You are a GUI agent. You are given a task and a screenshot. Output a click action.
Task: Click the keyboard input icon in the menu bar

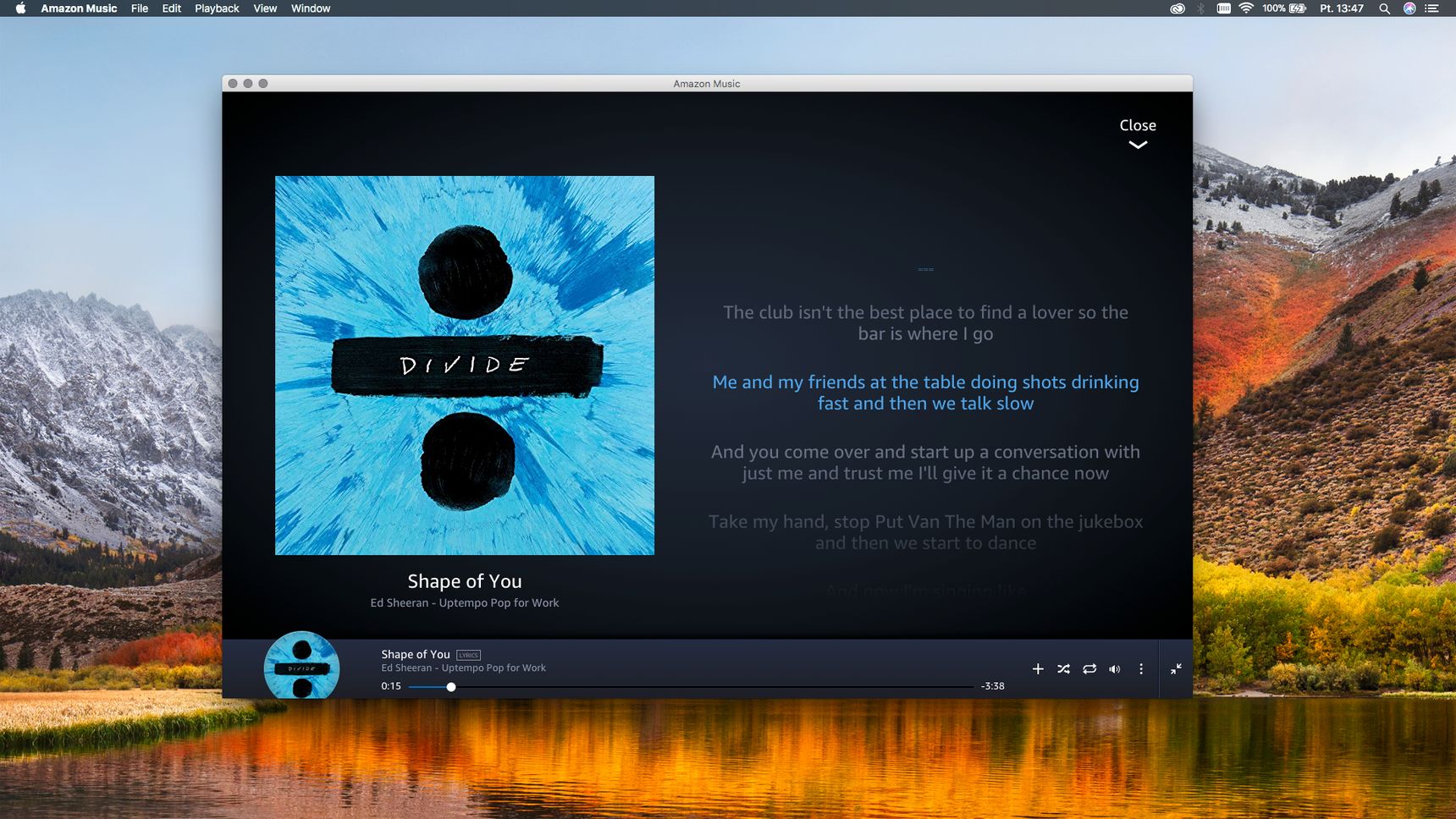1224,8
